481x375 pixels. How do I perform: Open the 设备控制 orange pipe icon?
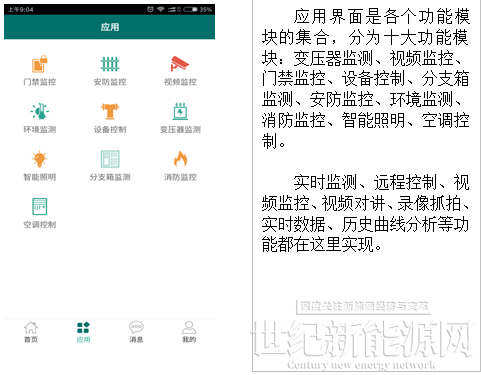click(x=110, y=111)
